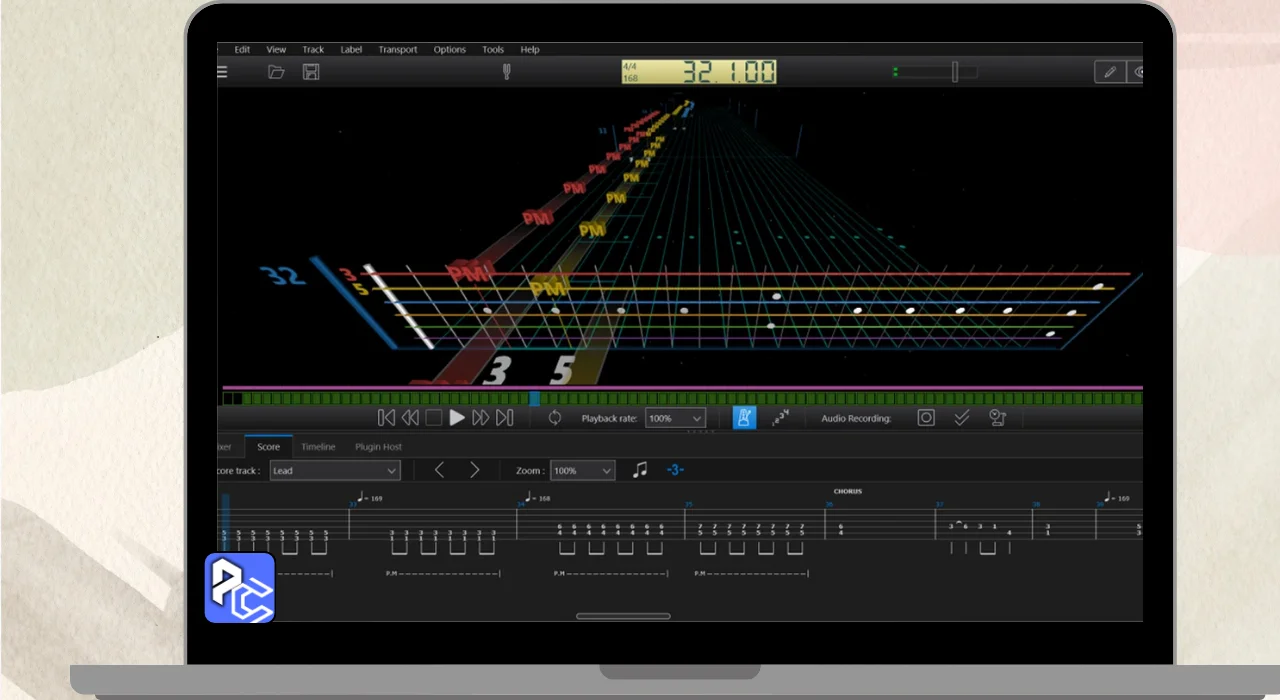Click the pencil edit mode icon
This screenshot has height=700, width=1280.
(x=1109, y=72)
